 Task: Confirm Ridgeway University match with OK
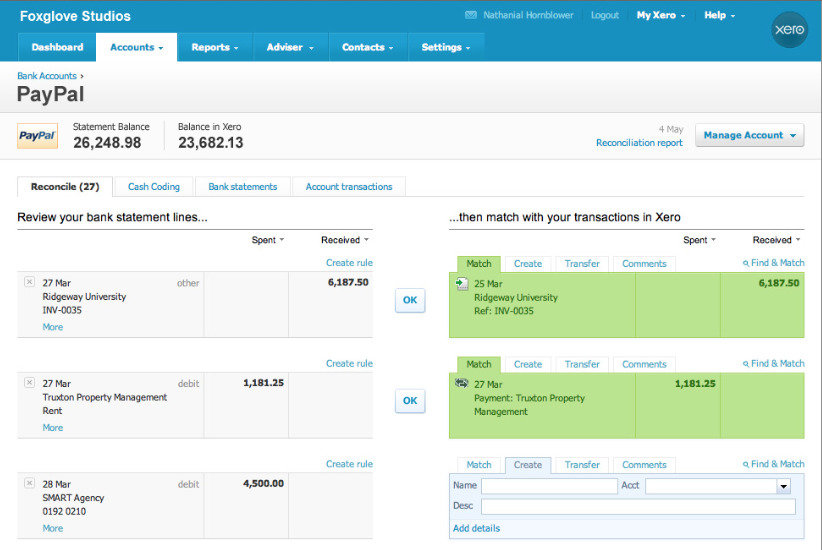point(410,300)
